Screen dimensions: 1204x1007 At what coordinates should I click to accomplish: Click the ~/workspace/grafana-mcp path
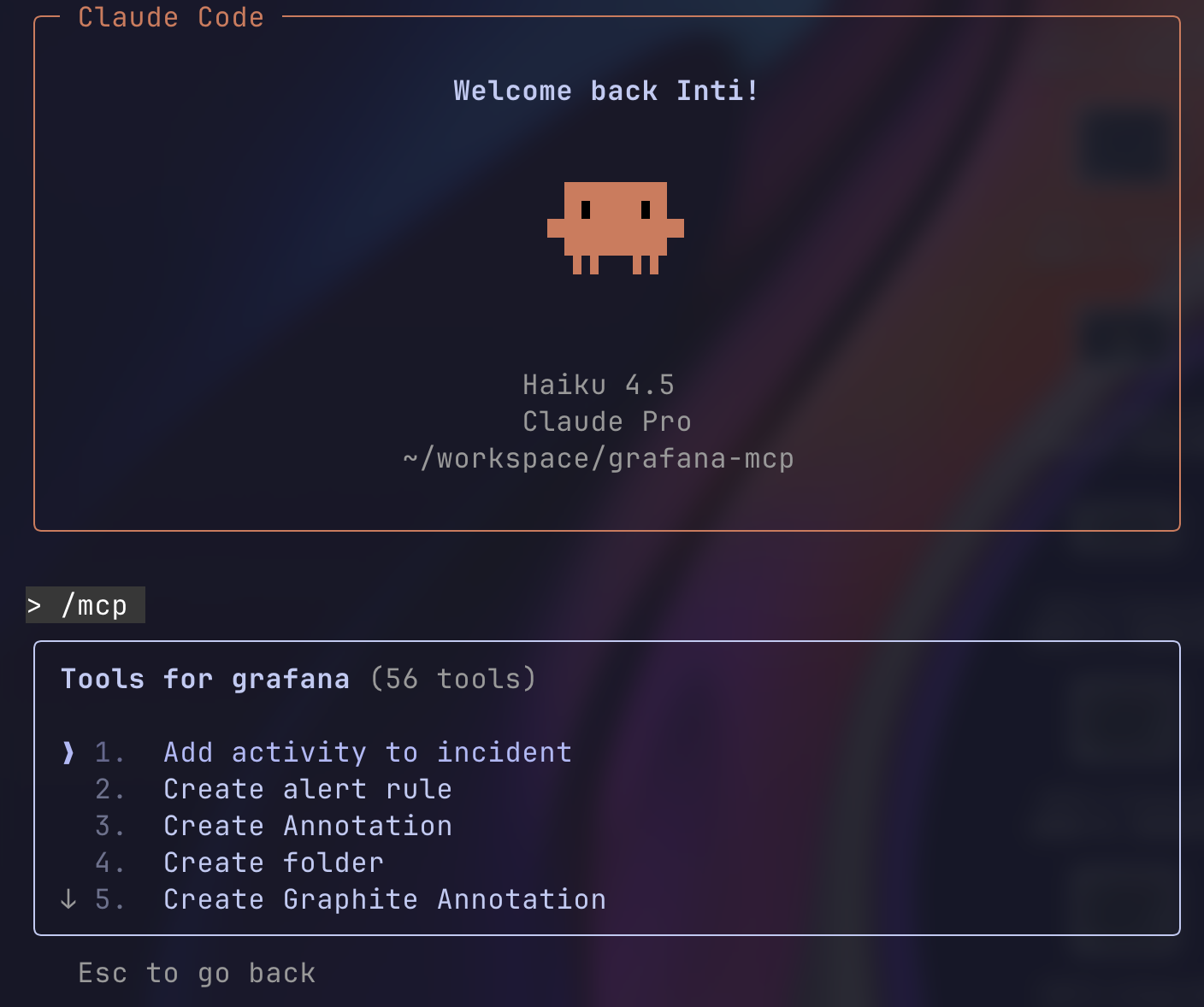599,458
